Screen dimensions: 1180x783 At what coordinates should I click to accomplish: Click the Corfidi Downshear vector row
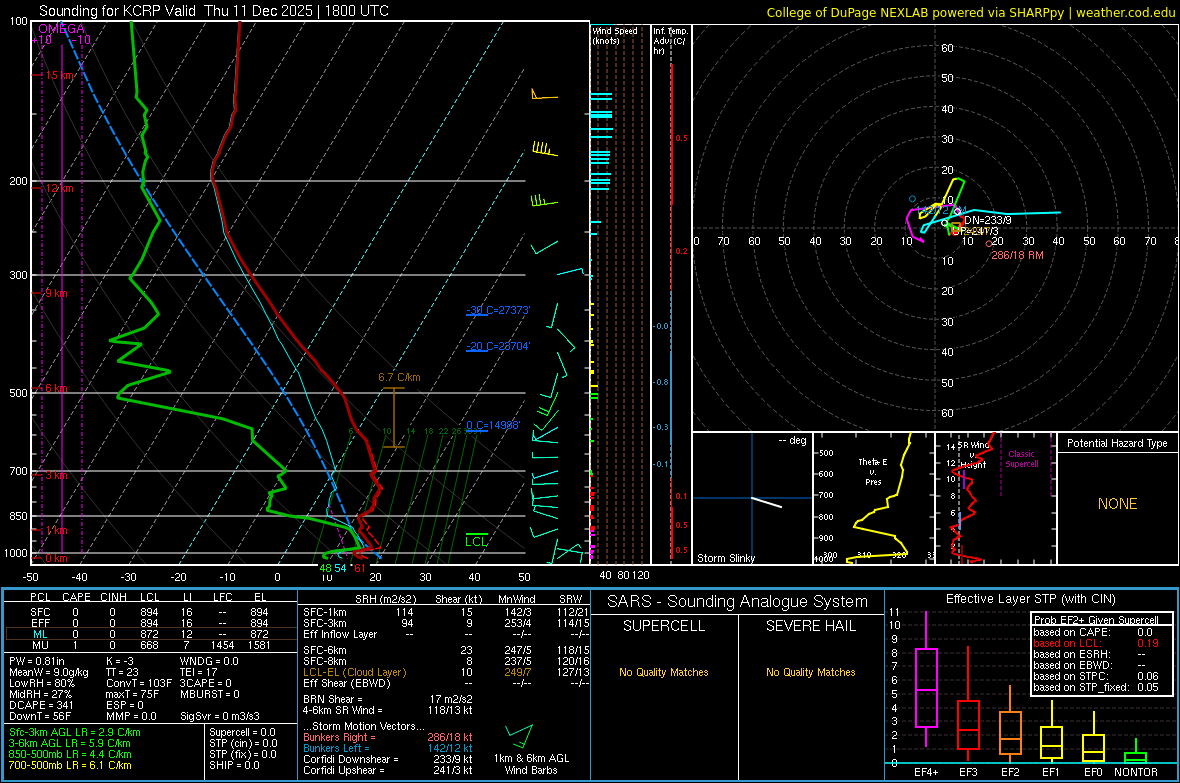(388, 759)
